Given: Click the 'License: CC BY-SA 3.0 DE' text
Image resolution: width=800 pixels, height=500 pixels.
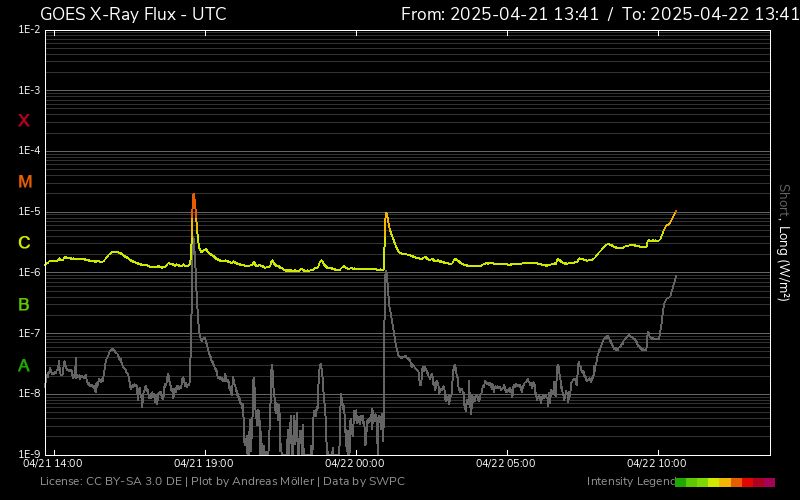Looking at the screenshot, I should [x=111, y=481].
